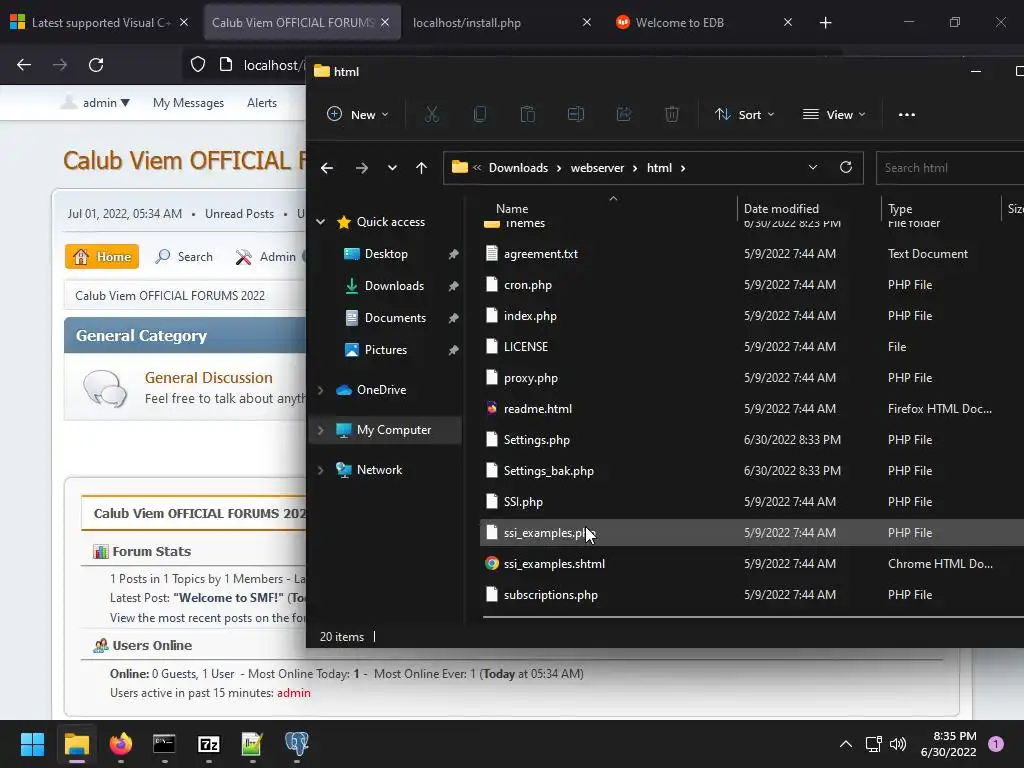
Task: Click the Date modified column header
Action: pyautogui.click(x=781, y=209)
